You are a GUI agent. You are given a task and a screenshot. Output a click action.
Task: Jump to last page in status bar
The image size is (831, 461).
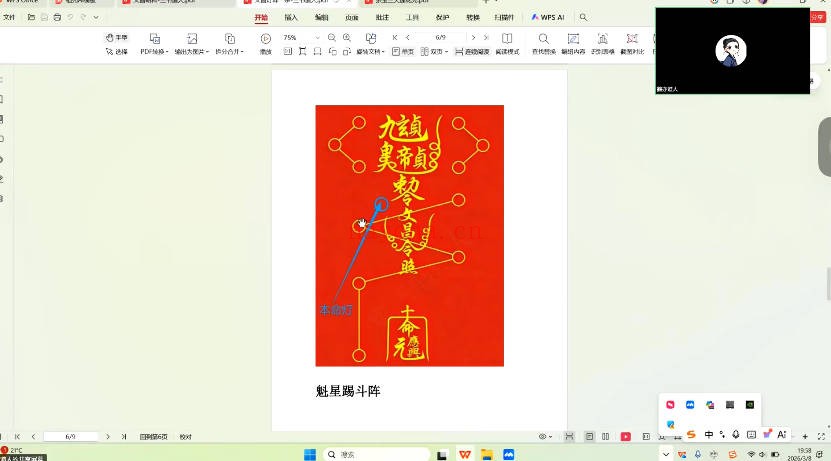click(124, 437)
